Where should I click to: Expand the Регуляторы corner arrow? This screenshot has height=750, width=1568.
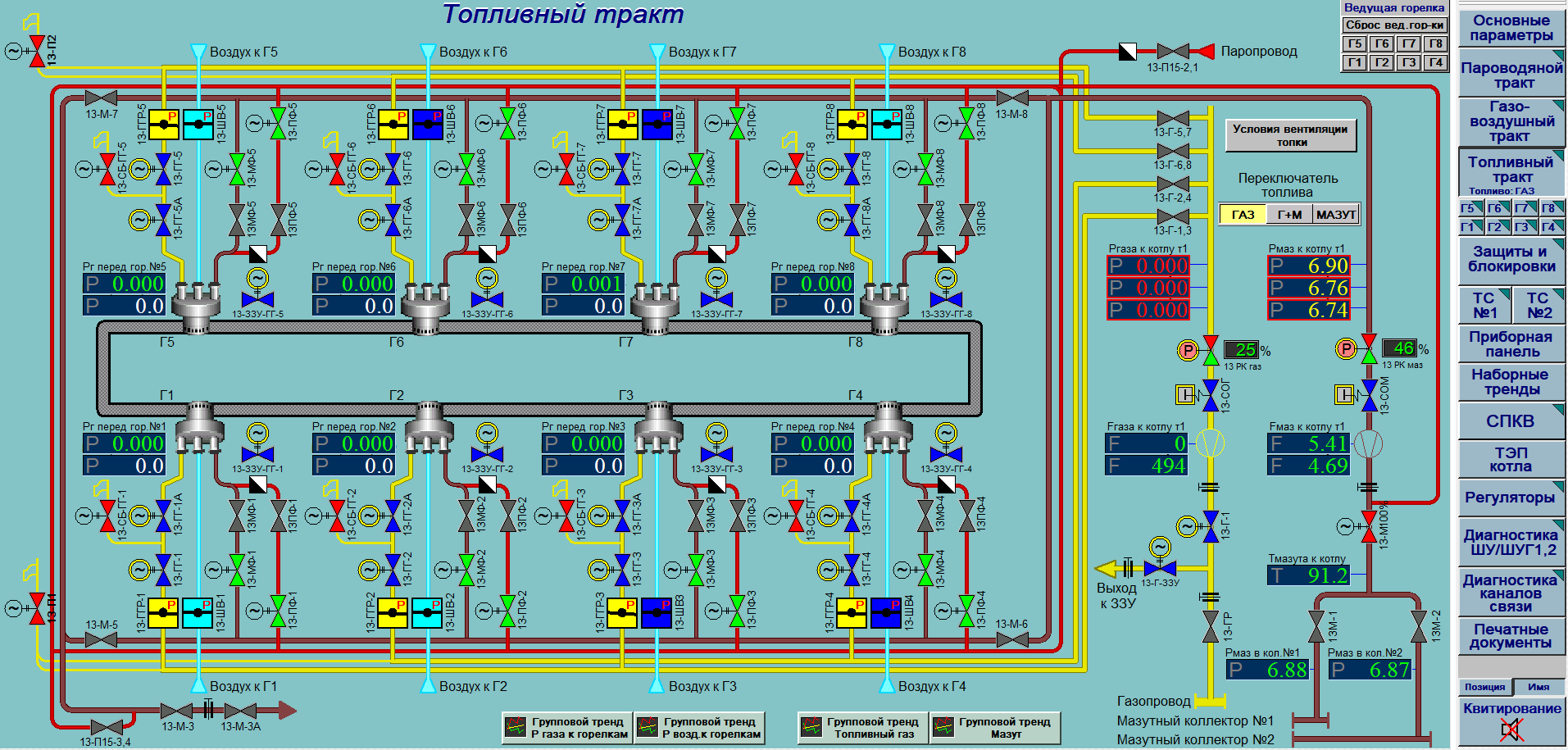coord(1557,487)
